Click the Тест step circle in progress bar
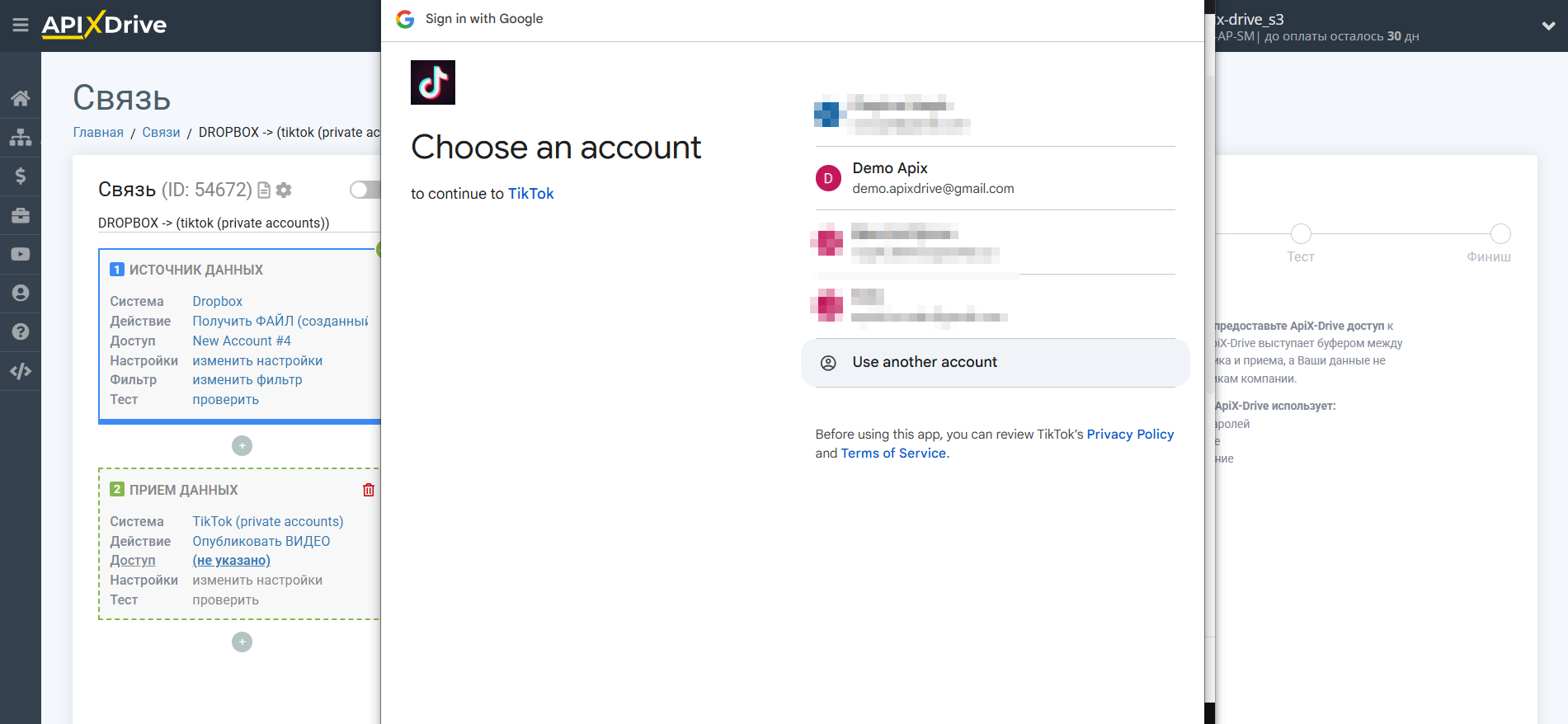1568x724 pixels. [1301, 234]
